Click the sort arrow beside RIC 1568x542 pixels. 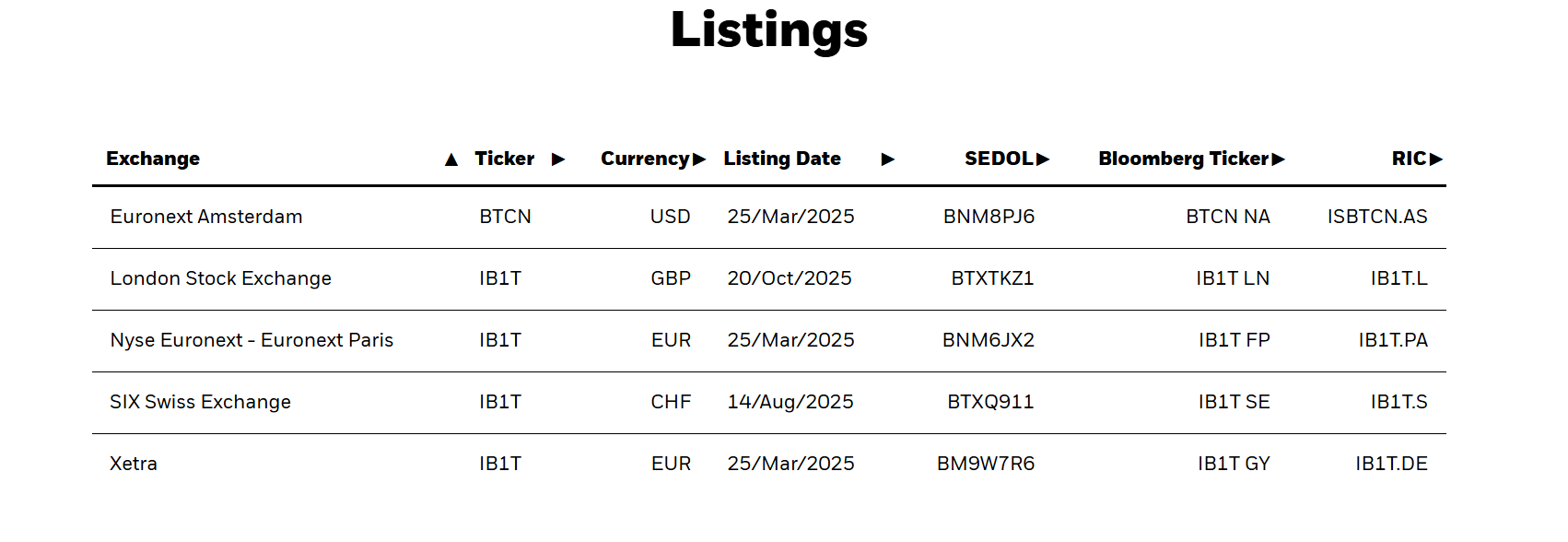tap(1436, 159)
